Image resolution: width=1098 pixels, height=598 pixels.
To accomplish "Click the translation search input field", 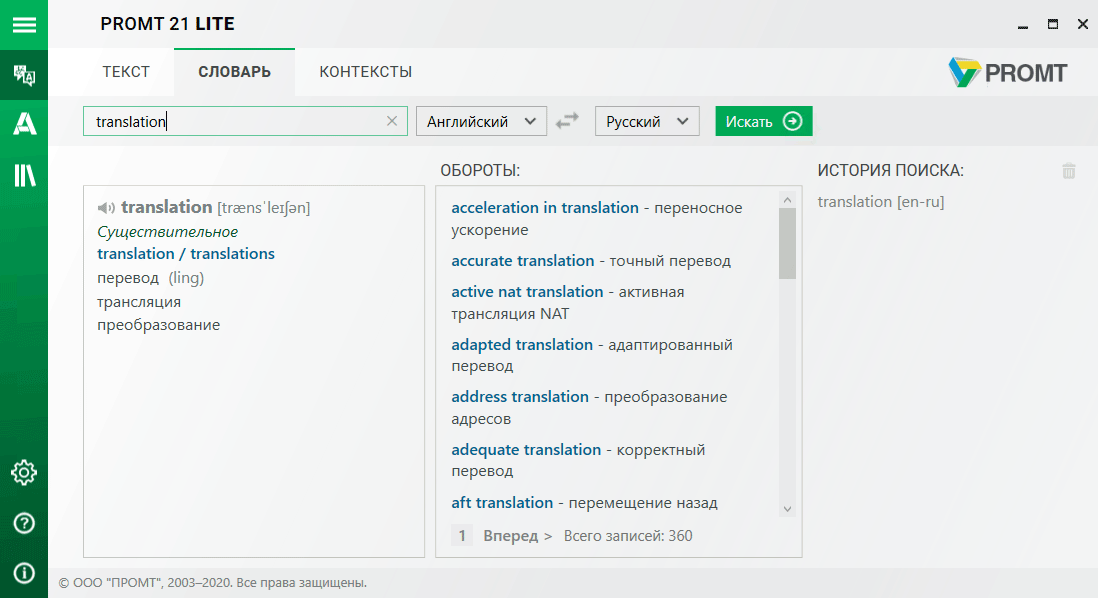I will pyautogui.click(x=235, y=121).
